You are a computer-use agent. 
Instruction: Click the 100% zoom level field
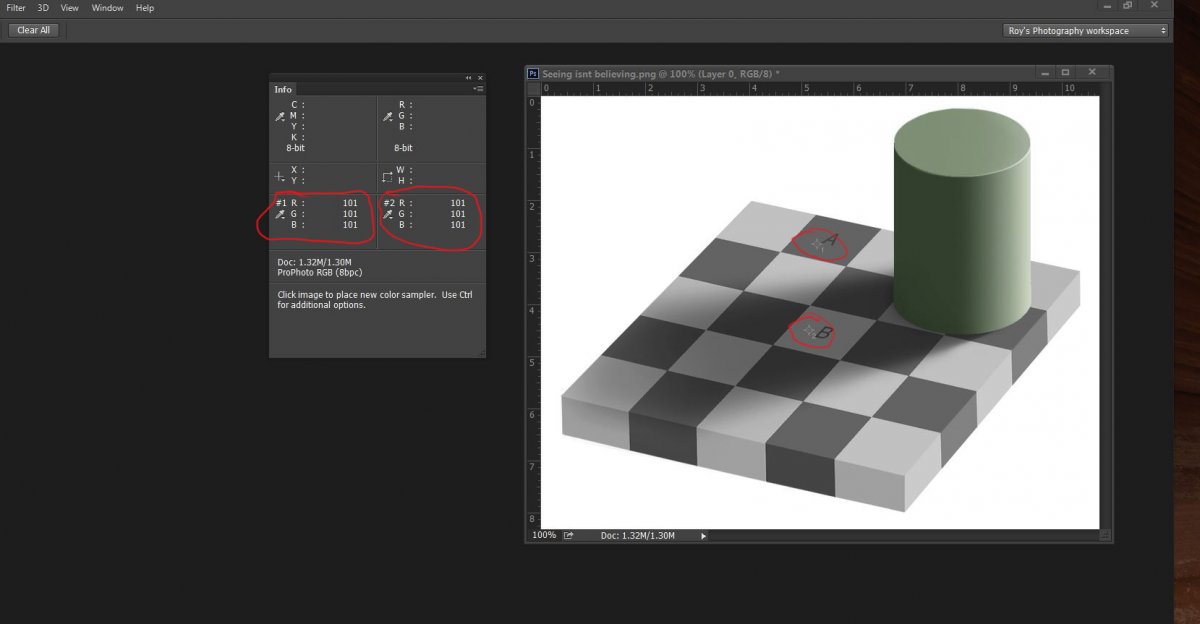544,536
